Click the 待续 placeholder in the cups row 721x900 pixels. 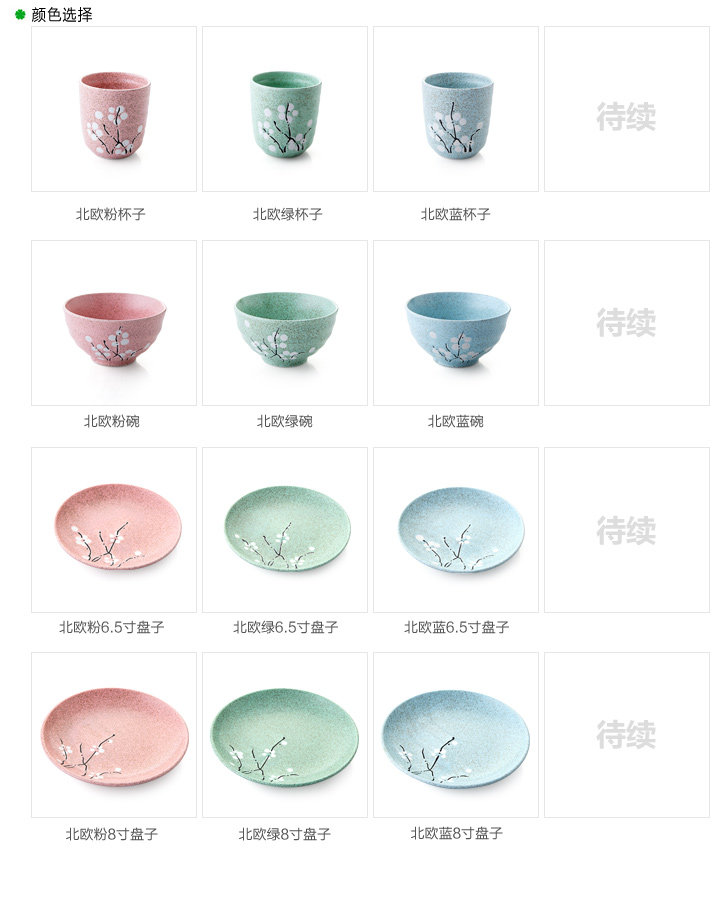pos(626,117)
